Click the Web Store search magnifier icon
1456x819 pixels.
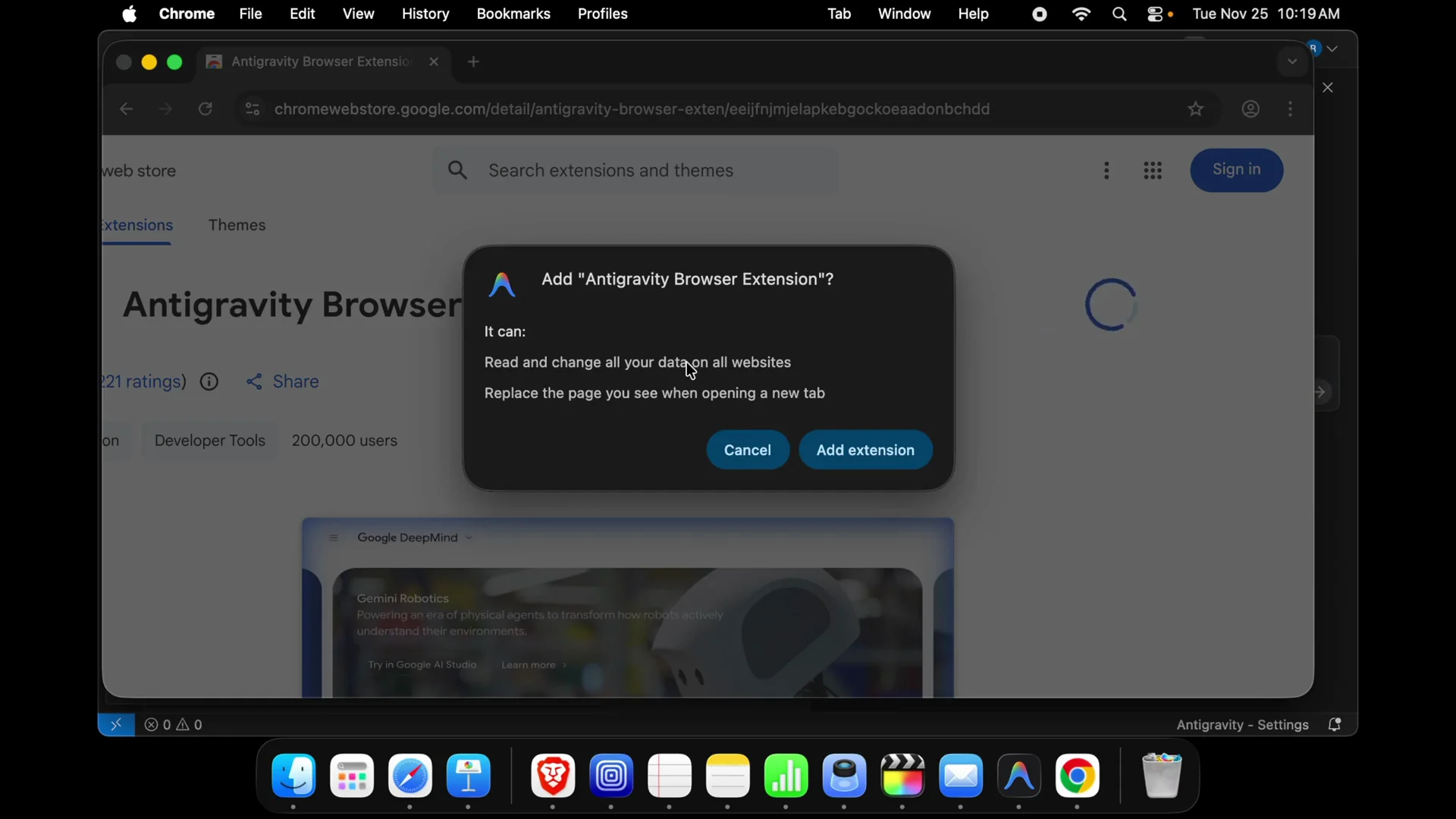coord(457,170)
